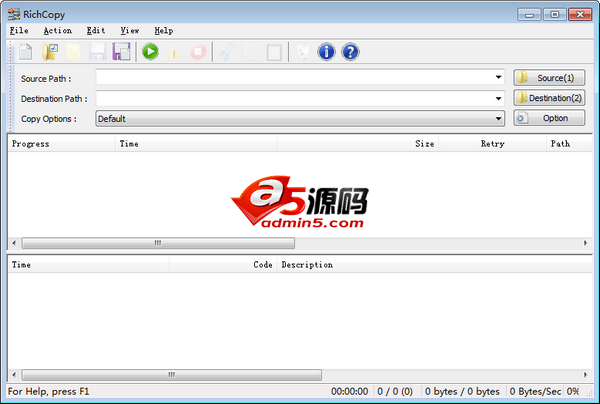
Task: Click the log pane Time column header
Action: [x=88, y=265]
